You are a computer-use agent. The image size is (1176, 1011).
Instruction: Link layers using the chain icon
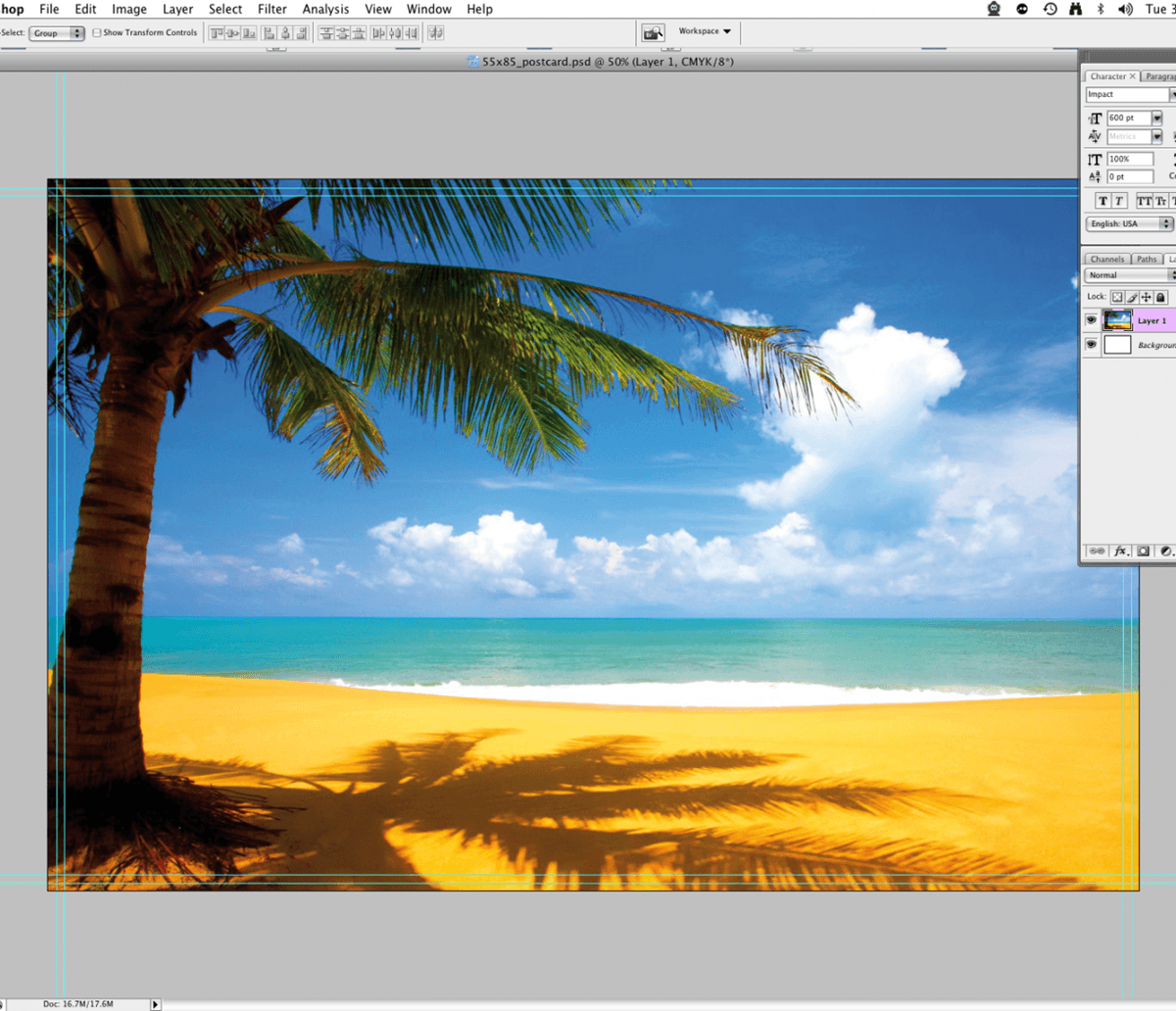[x=1098, y=552]
